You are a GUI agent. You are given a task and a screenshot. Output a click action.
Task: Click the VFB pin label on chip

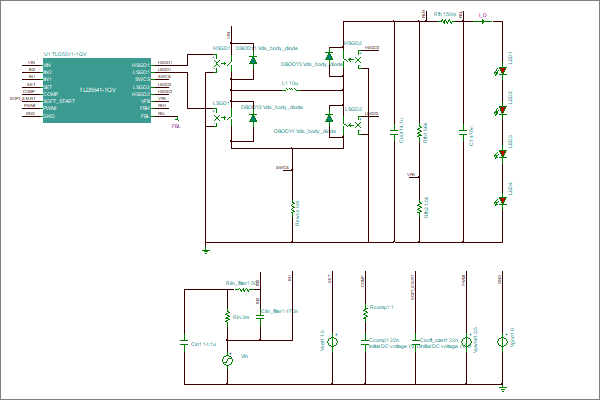tap(145, 101)
